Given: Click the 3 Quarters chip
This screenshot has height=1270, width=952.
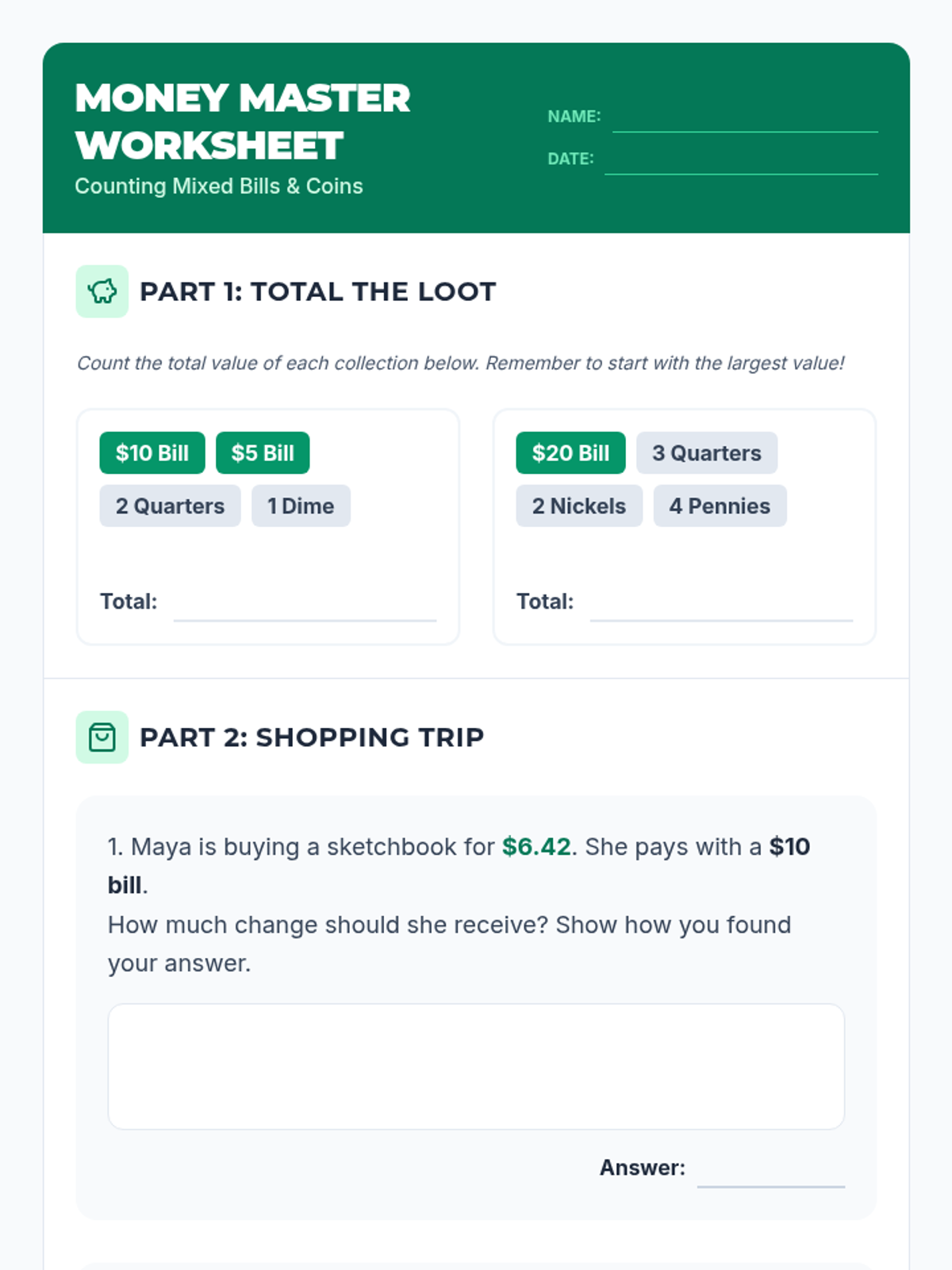Looking at the screenshot, I should 707,453.
